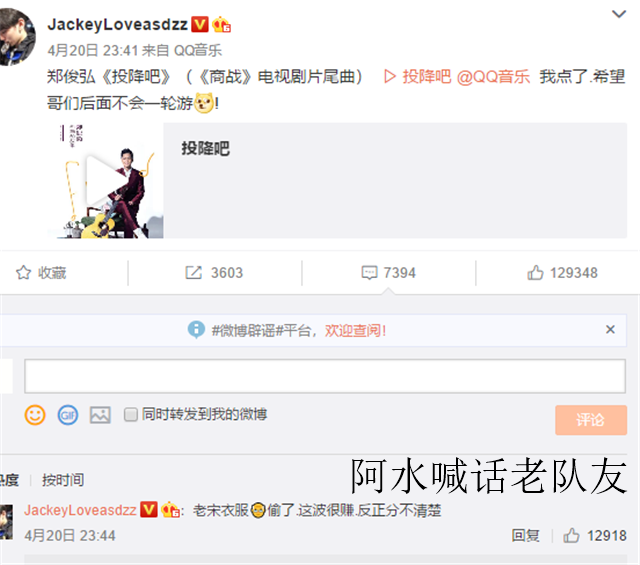
Task: Attach a picture using the image icon
Action: [100, 415]
